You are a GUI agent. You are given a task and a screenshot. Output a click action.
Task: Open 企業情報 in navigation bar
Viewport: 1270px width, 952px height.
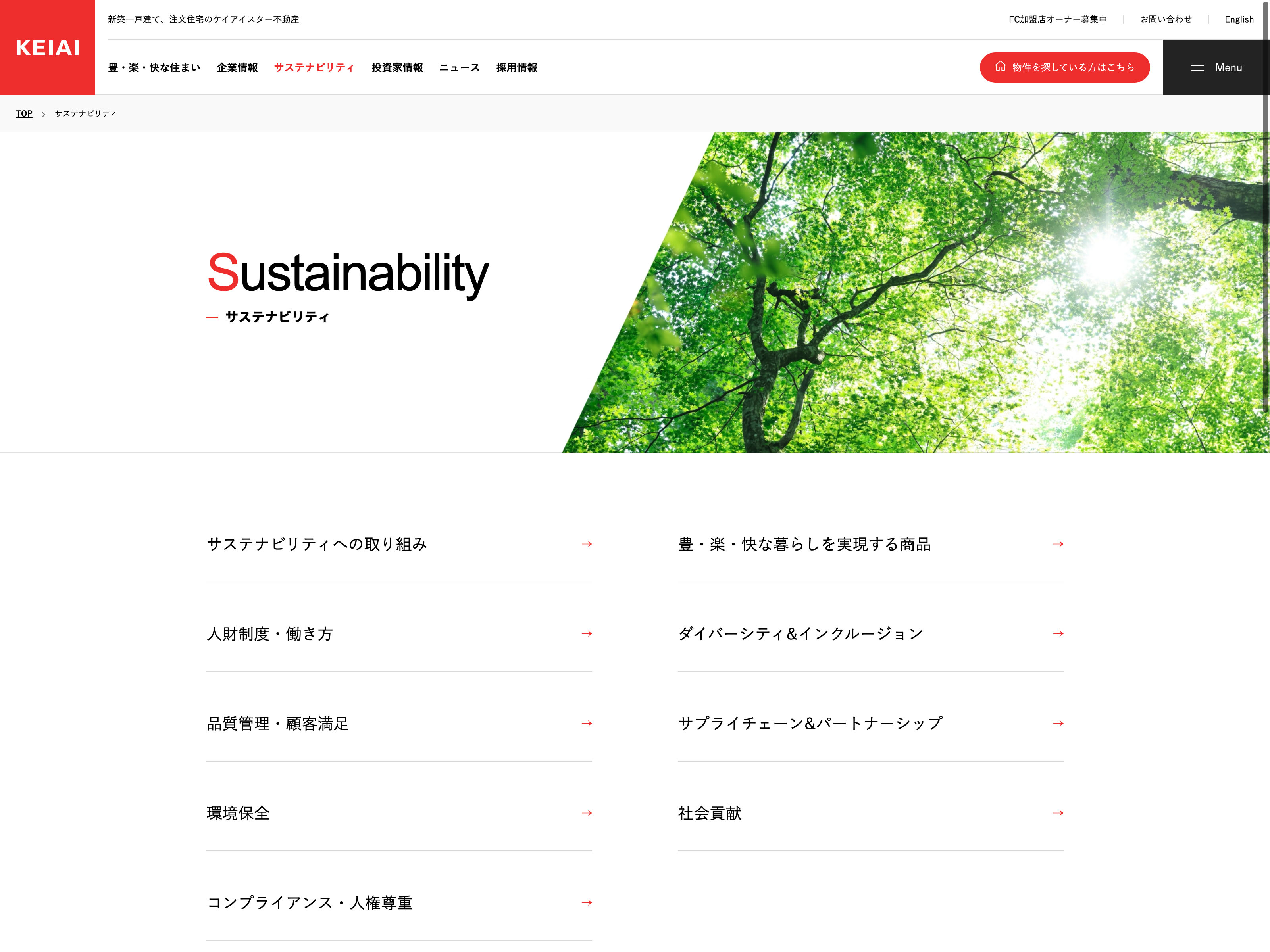coord(237,68)
